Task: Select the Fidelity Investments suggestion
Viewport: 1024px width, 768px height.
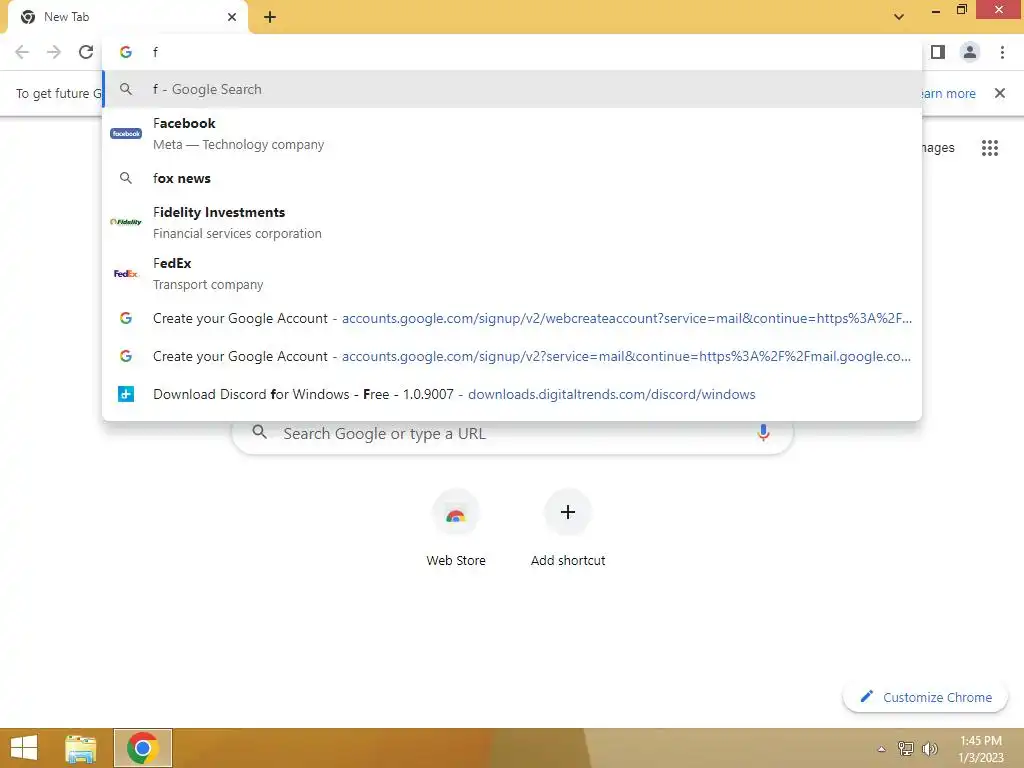Action: (512, 222)
